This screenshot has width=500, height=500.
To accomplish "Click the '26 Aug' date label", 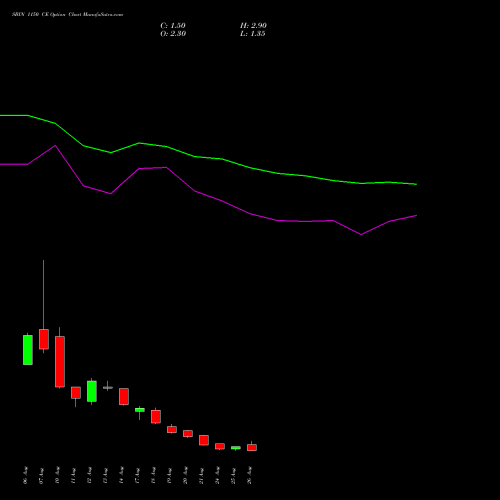I will [x=250, y=475].
